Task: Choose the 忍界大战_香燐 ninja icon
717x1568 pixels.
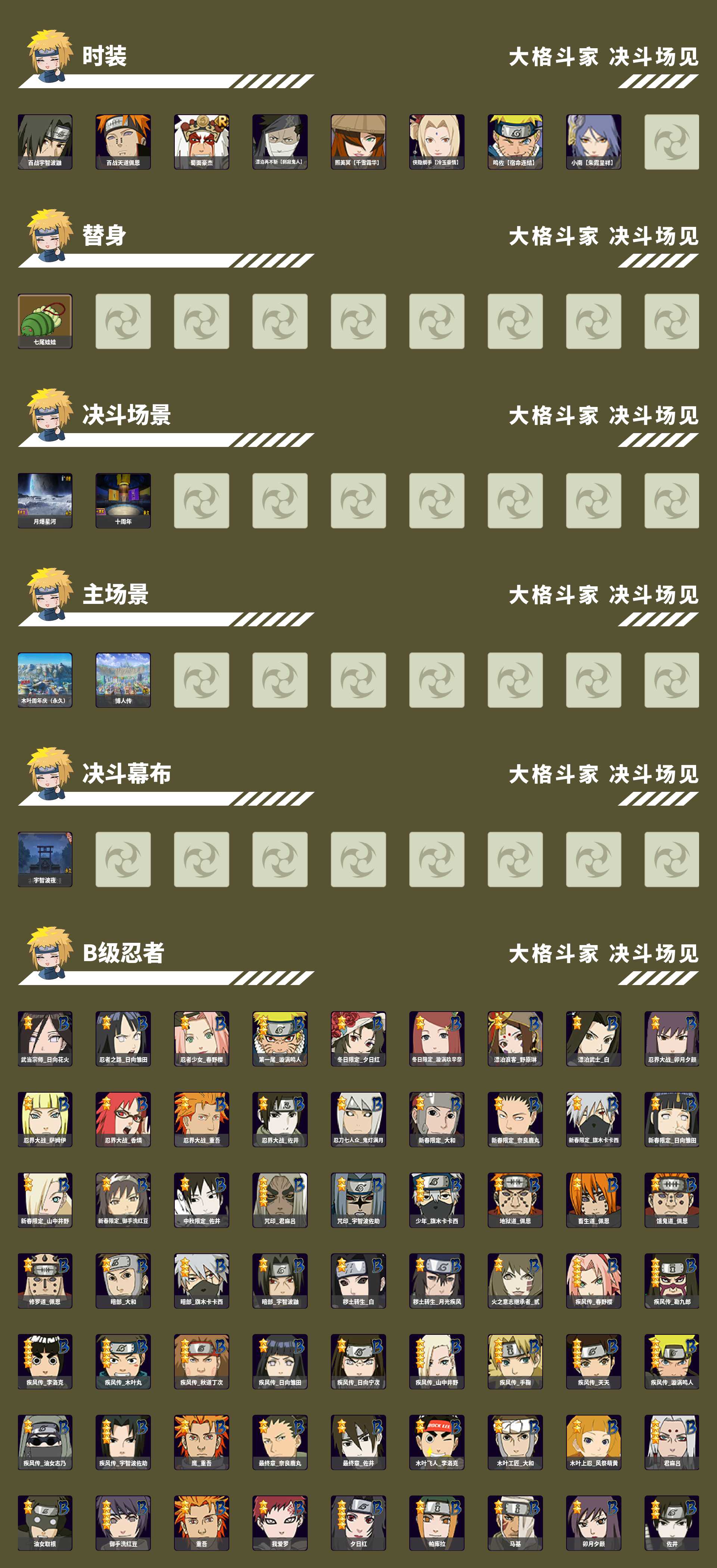Action: coord(123,1120)
